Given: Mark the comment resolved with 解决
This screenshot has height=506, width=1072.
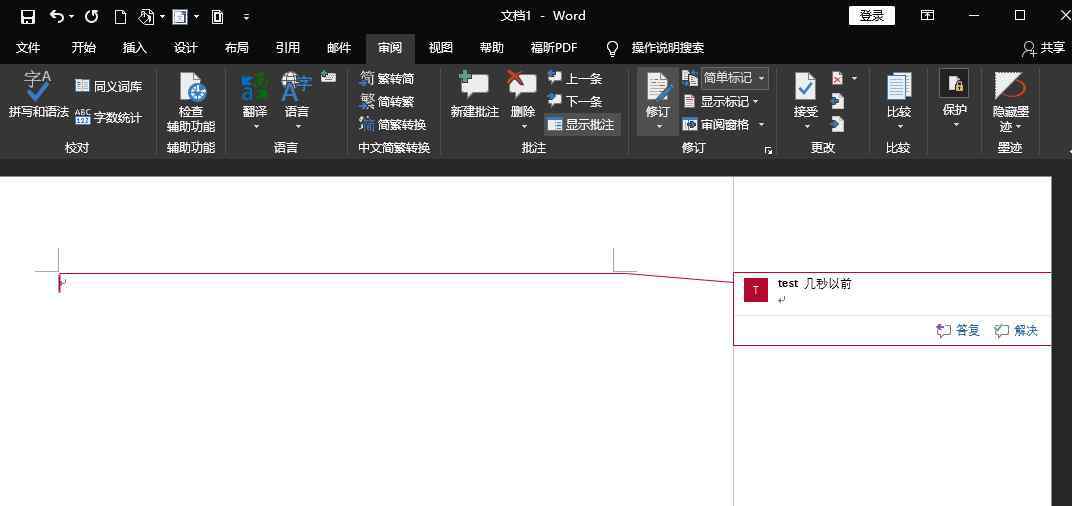Looking at the screenshot, I should tap(1017, 331).
